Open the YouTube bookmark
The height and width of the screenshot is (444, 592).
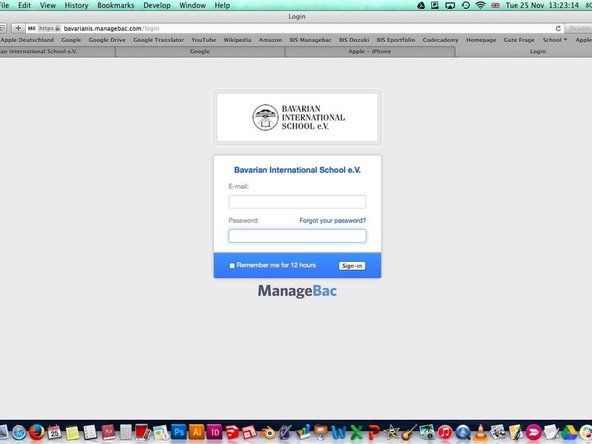coord(204,40)
